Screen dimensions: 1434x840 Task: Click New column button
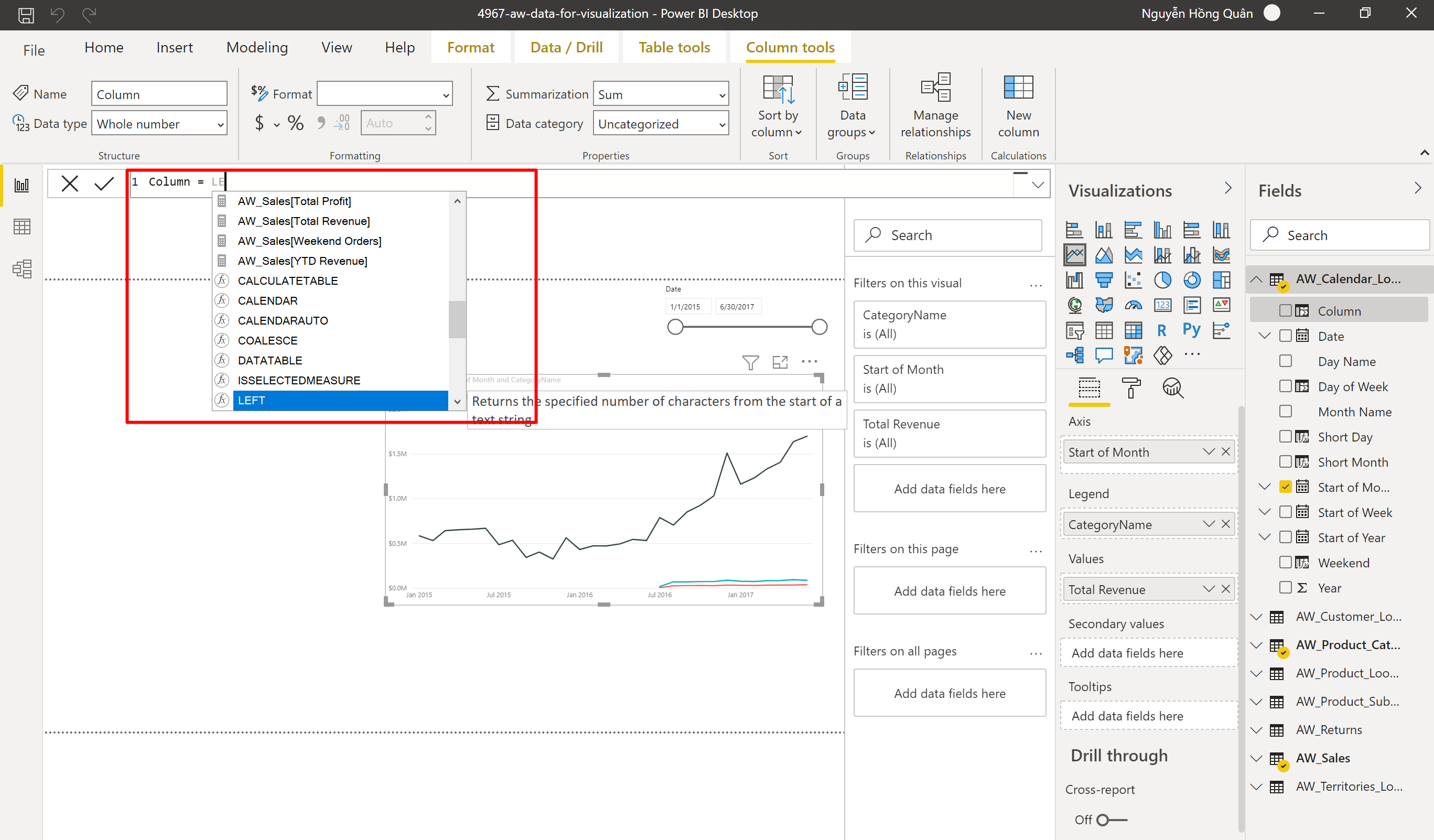1018,106
